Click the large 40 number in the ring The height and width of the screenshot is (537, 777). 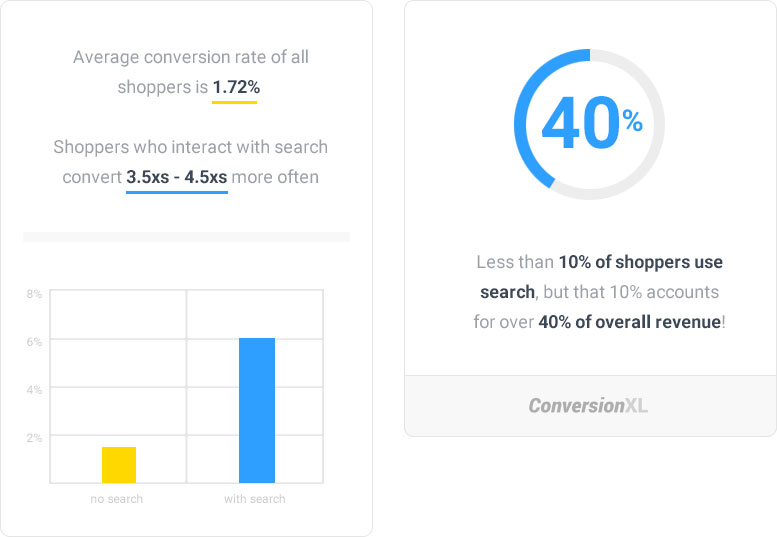click(580, 123)
